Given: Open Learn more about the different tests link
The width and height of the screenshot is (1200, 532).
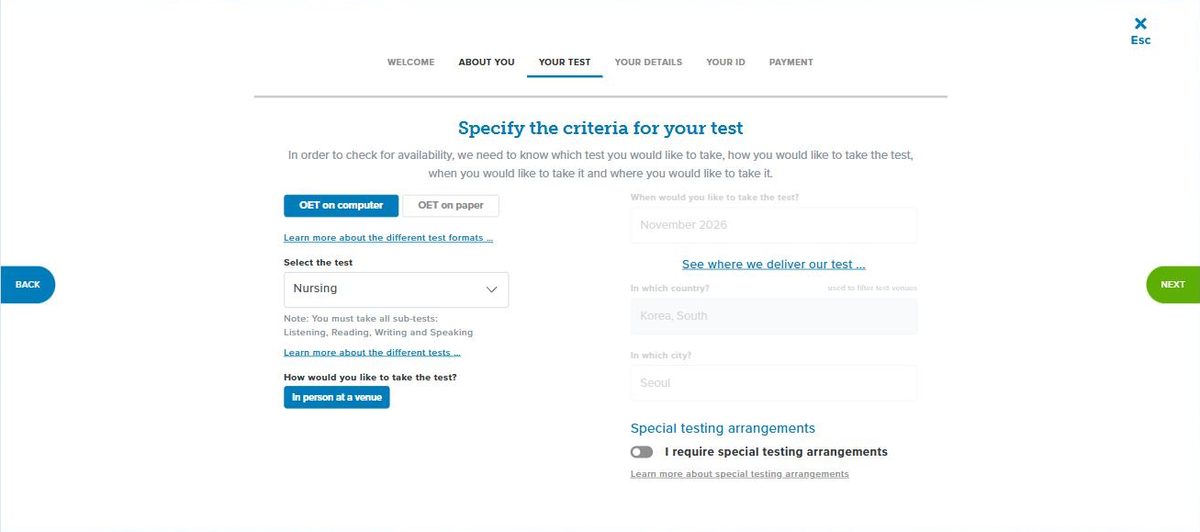Looking at the screenshot, I should pos(372,353).
